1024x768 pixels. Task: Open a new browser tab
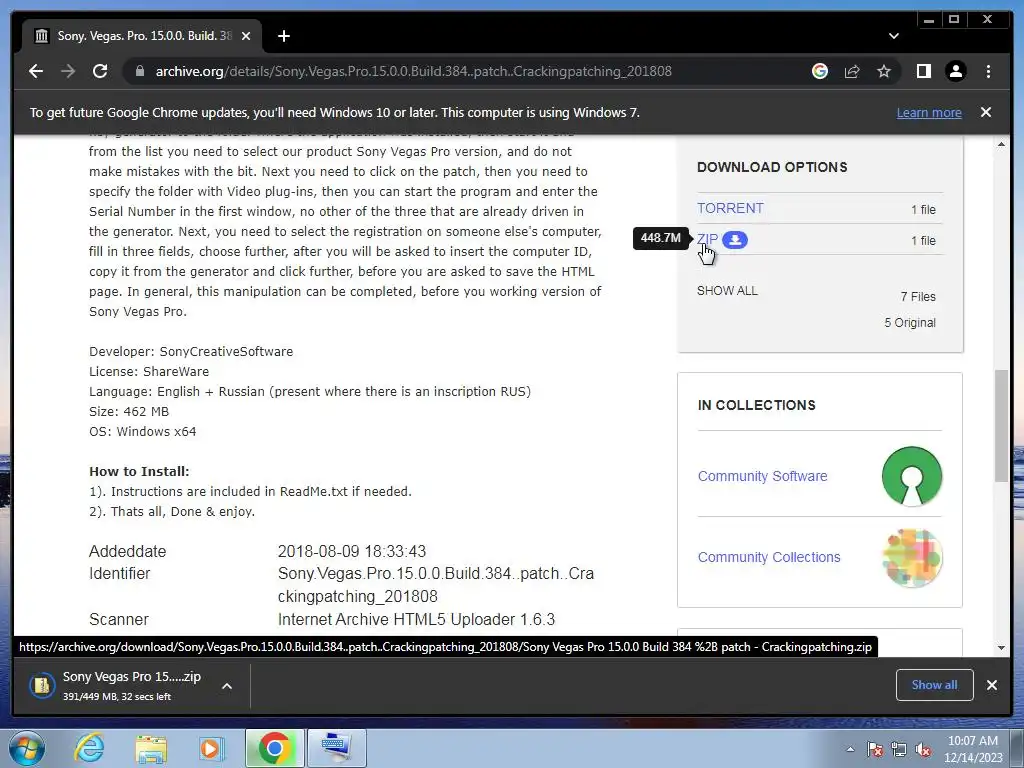coord(283,36)
